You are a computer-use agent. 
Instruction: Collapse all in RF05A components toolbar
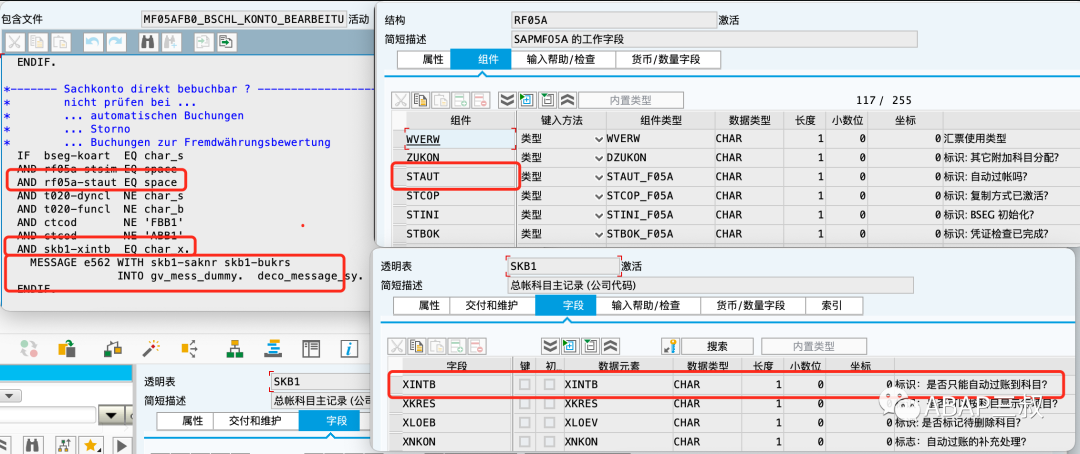[567, 100]
